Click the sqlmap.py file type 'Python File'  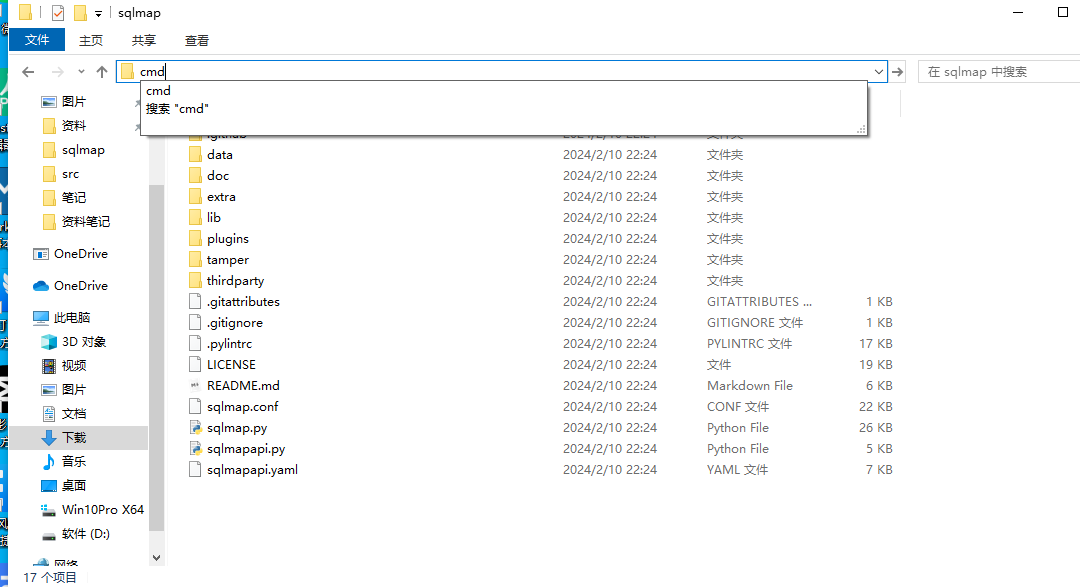(738, 428)
